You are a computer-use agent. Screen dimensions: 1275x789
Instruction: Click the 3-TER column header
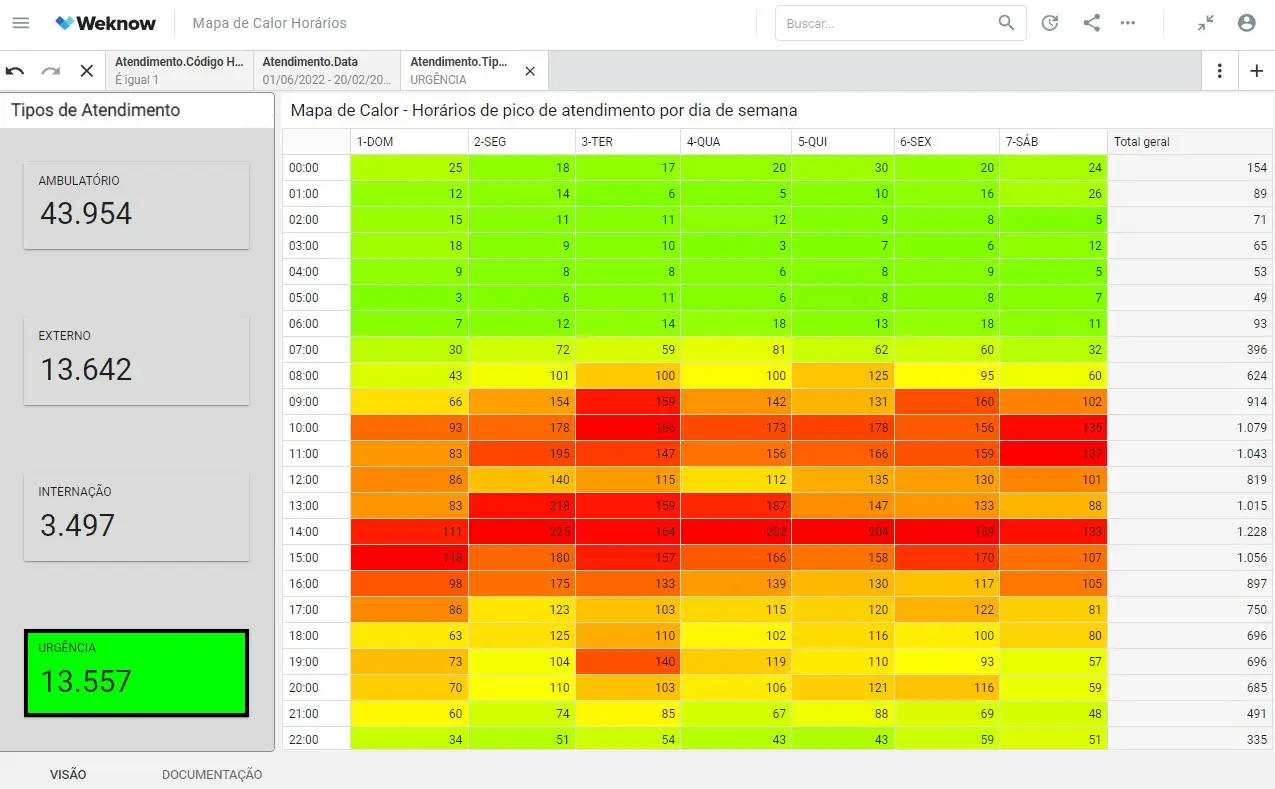627,142
